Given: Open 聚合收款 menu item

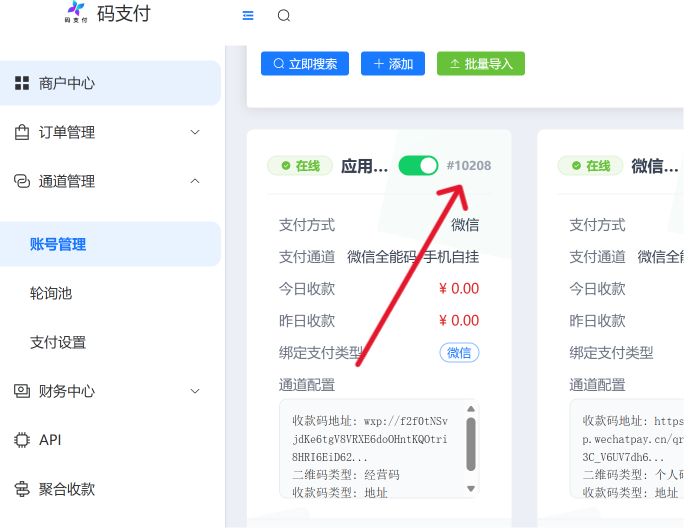Looking at the screenshot, I should 109,489.
